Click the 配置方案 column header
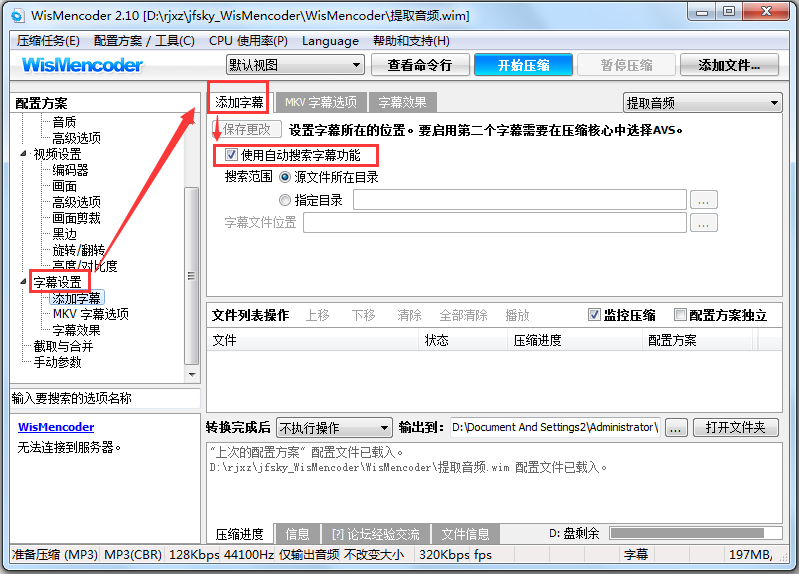Screen dimensions: 799x574 coord(698,340)
